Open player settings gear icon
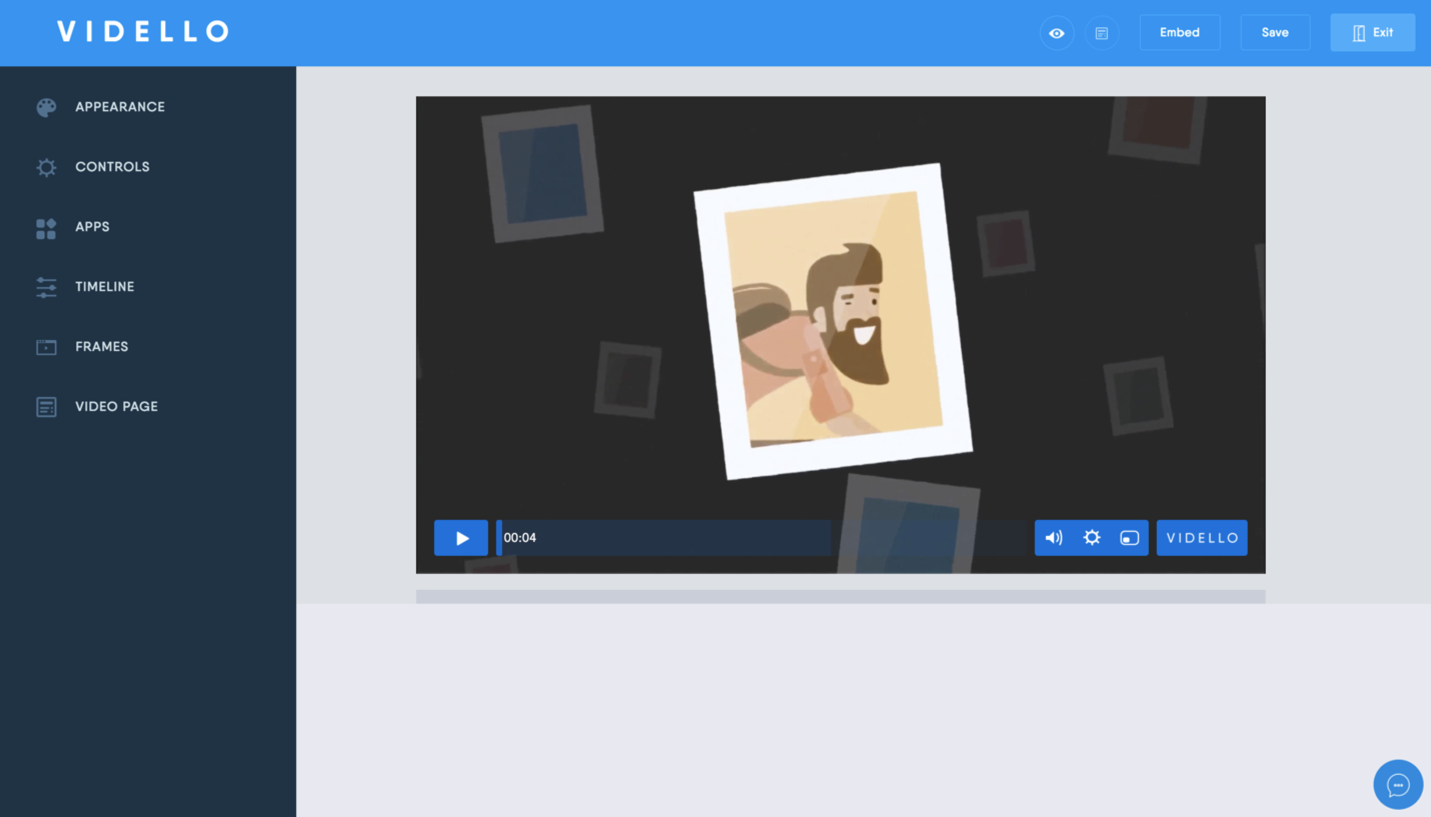 click(x=1092, y=538)
